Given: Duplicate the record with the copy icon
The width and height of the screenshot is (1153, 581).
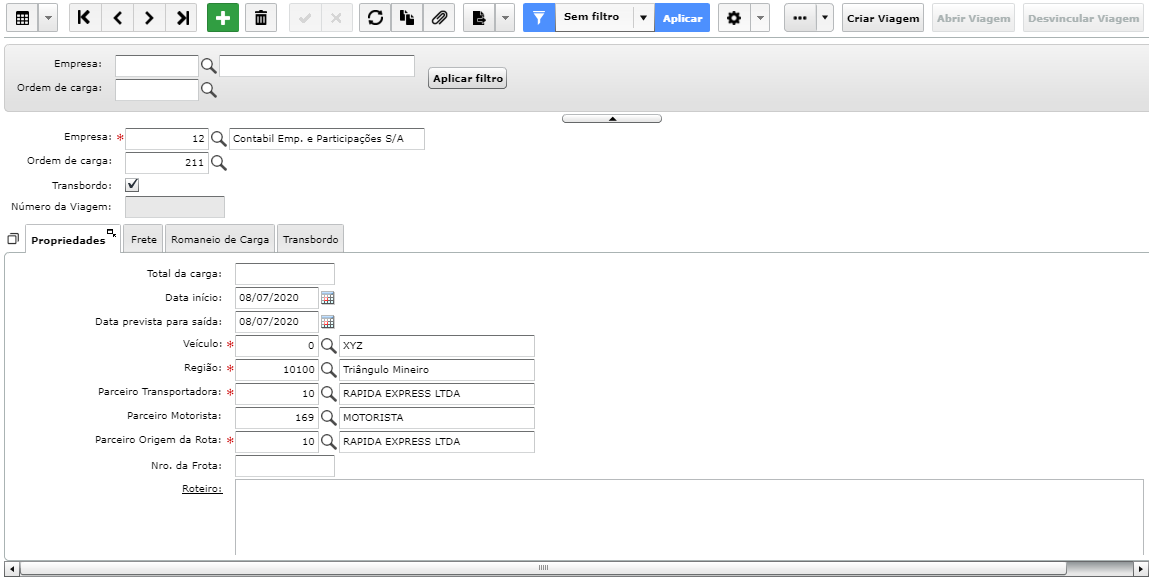Looking at the screenshot, I should click(407, 18).
